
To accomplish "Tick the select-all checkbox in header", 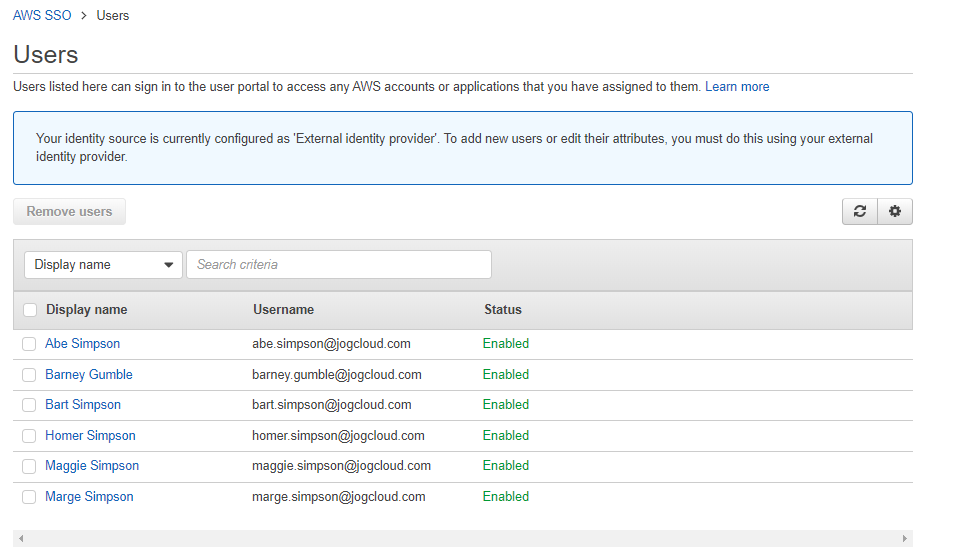I will point(30,310).
